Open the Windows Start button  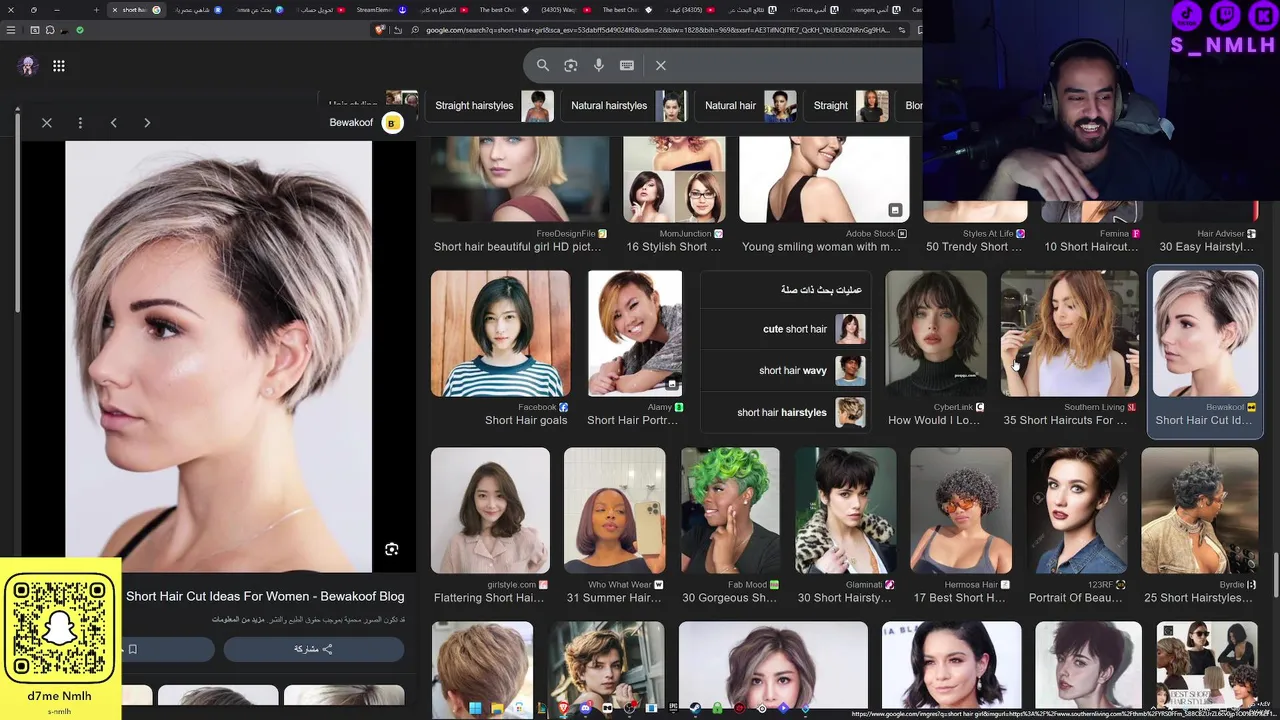pos(476,708)
